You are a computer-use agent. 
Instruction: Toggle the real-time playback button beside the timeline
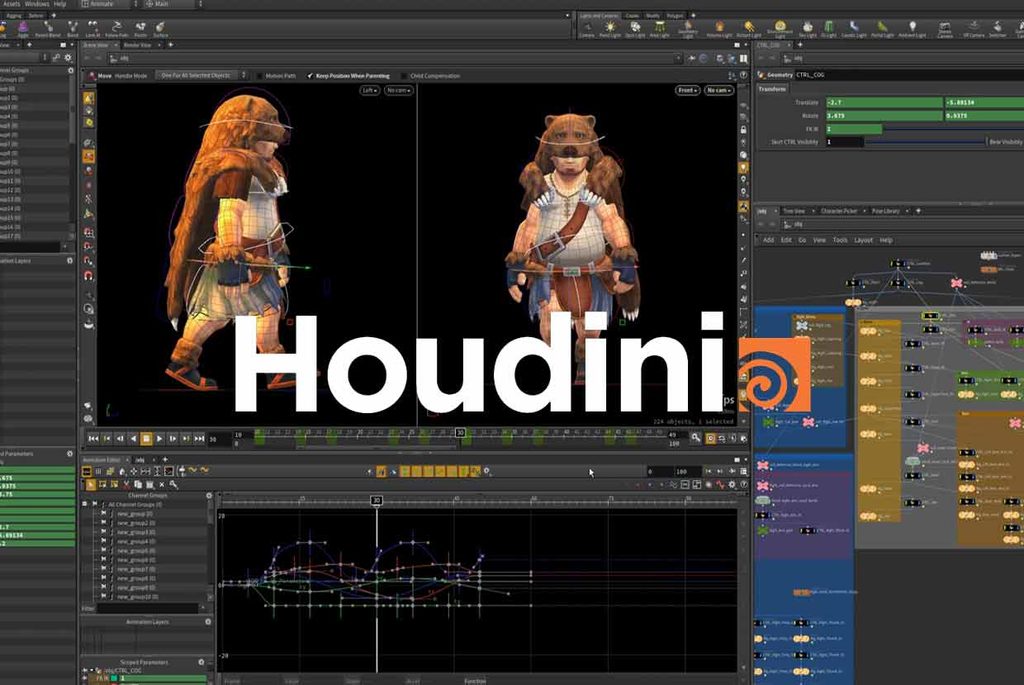pos(711,438)
